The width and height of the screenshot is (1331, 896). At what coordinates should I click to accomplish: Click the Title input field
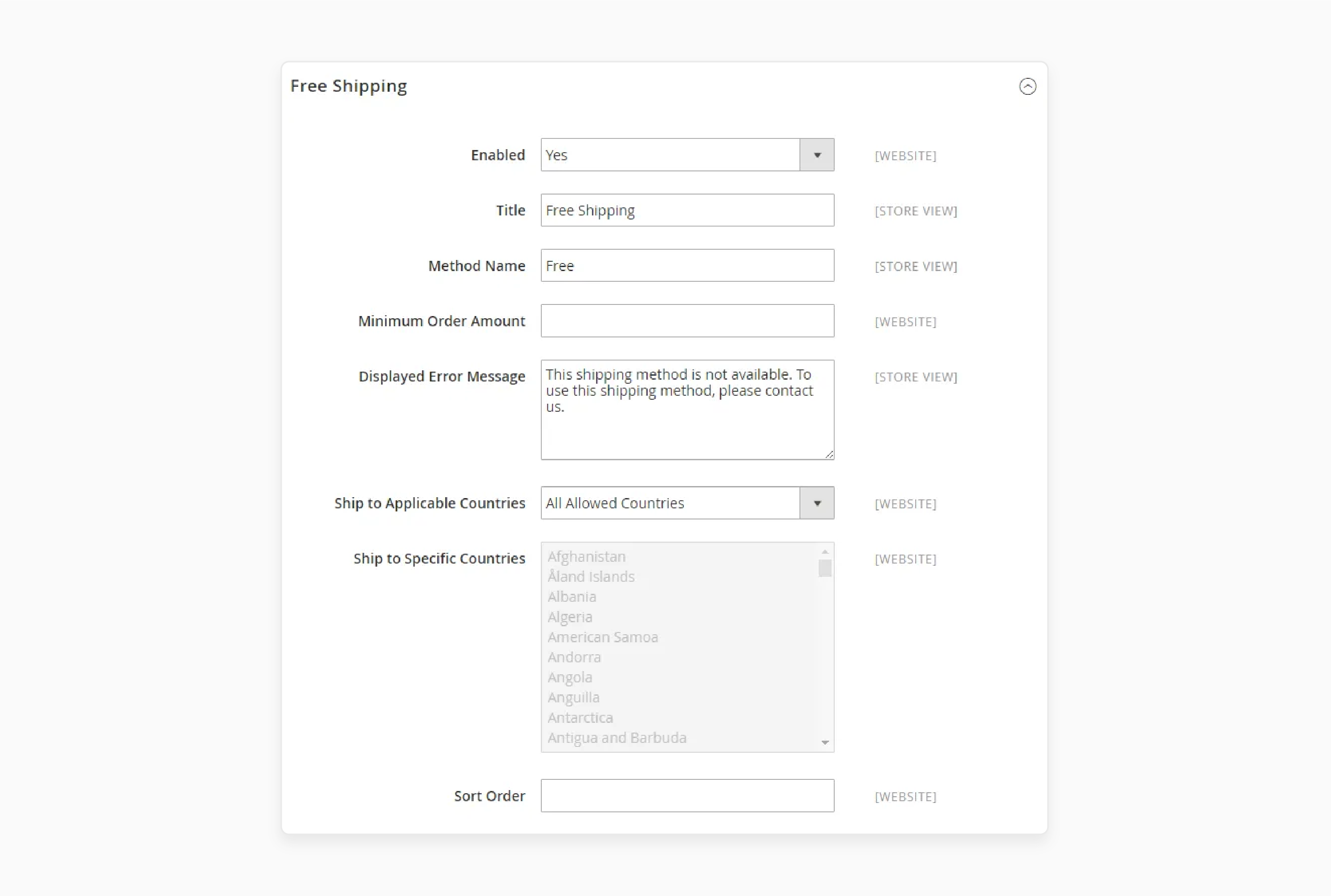coord(687,210)
